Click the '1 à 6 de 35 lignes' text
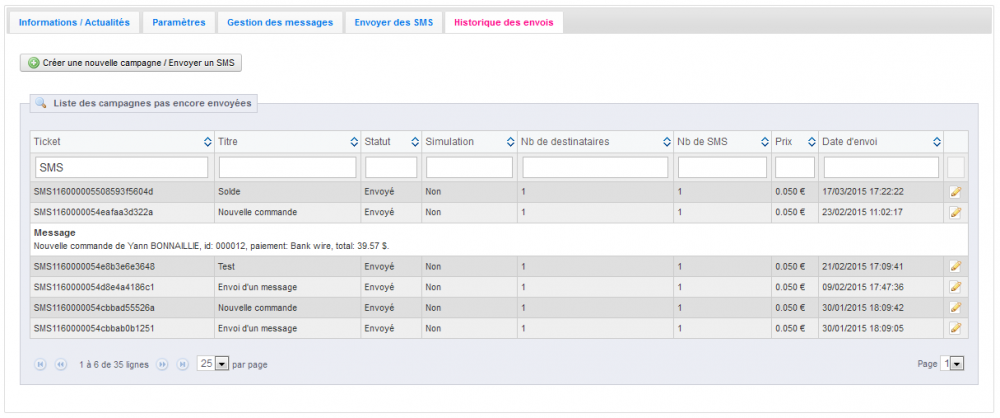1000x418 pixels. coord(114,365)
